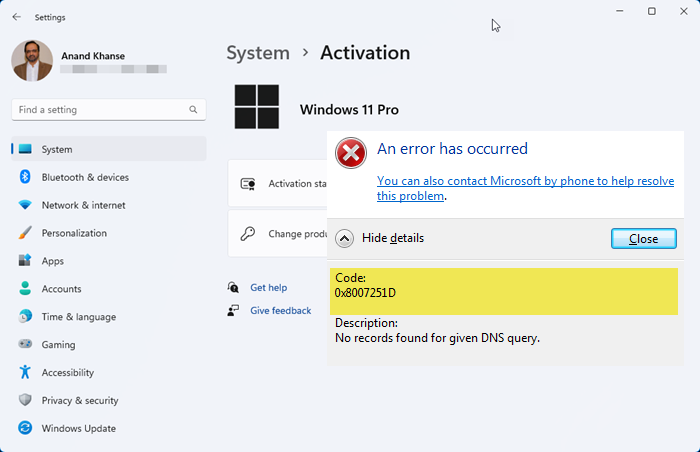Click the Personalization paintbrush icon
Screen dimensions: 700x452
[25, 233]
